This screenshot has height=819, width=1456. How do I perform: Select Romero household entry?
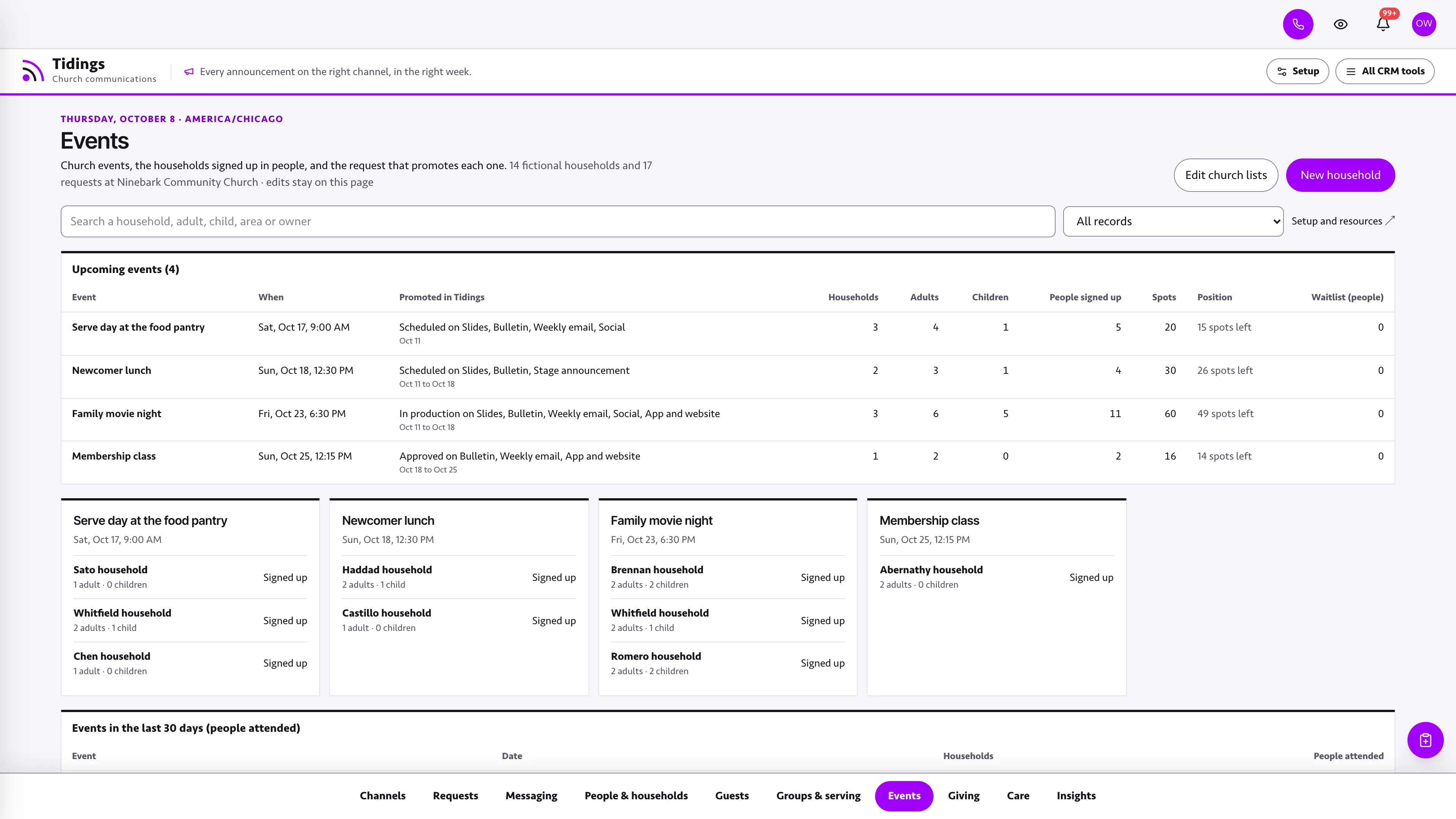(728, 663)
